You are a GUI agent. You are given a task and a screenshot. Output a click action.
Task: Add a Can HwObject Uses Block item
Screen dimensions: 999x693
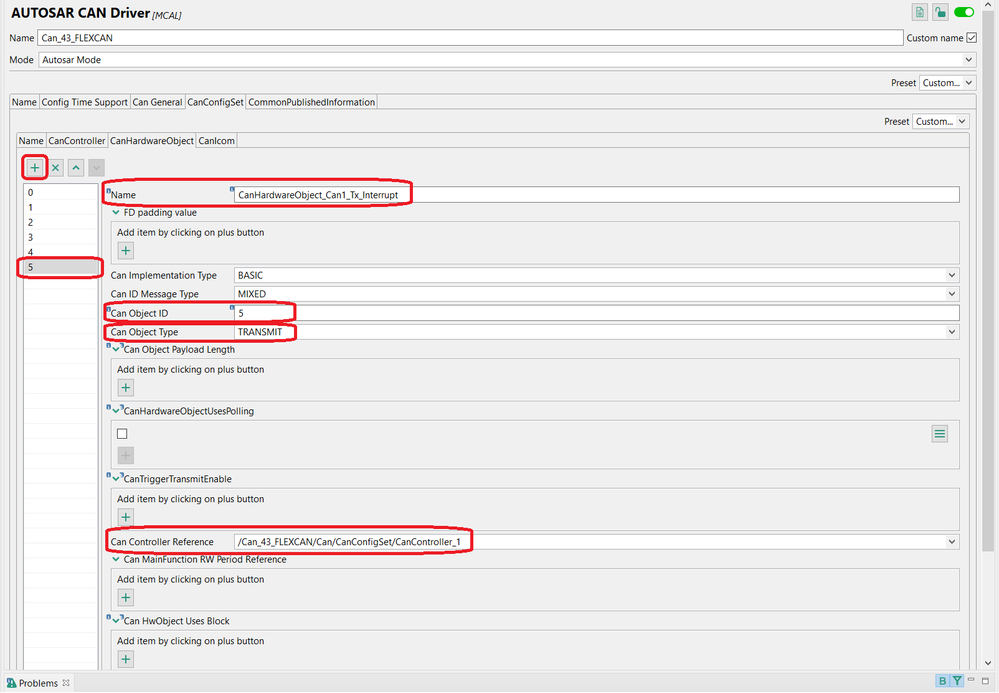[x=126, y=659]
